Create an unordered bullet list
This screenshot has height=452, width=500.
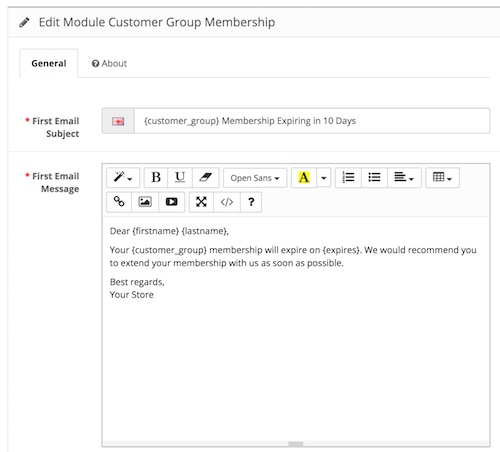(x=374, y=177)
